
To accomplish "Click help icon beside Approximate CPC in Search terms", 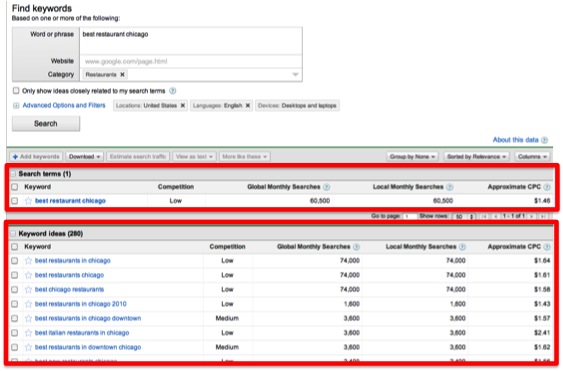I will click(x=546, y=187).
